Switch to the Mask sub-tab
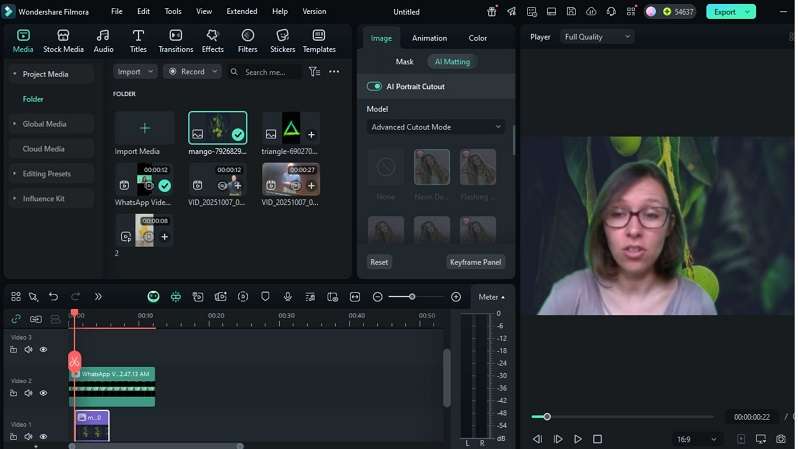The width and height of the screenshot is (798, 449). [405, 62]
